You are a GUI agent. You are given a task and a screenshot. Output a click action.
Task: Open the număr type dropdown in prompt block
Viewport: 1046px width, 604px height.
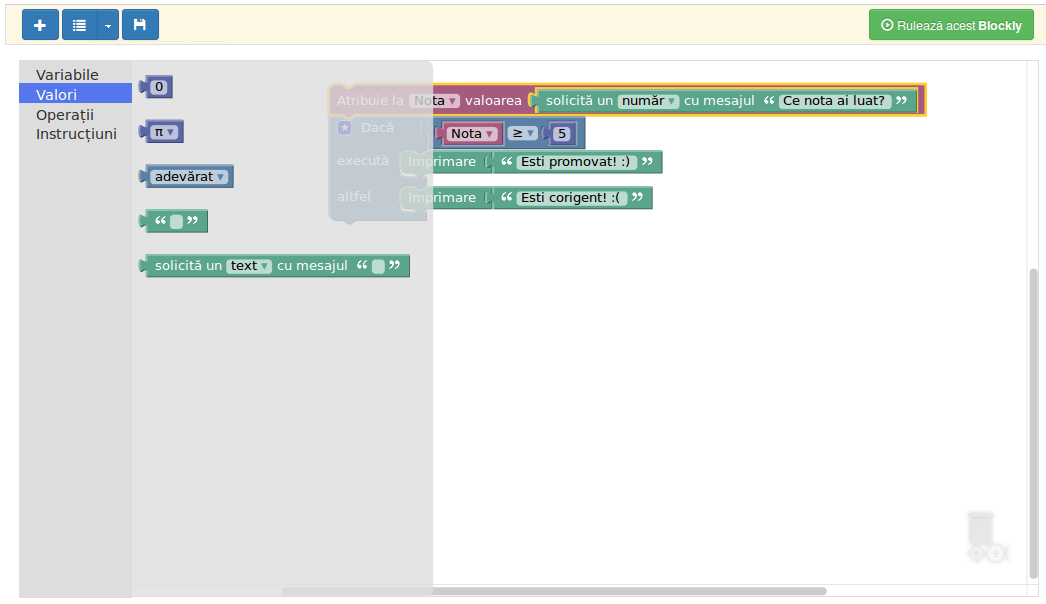[x=648, y=101]
